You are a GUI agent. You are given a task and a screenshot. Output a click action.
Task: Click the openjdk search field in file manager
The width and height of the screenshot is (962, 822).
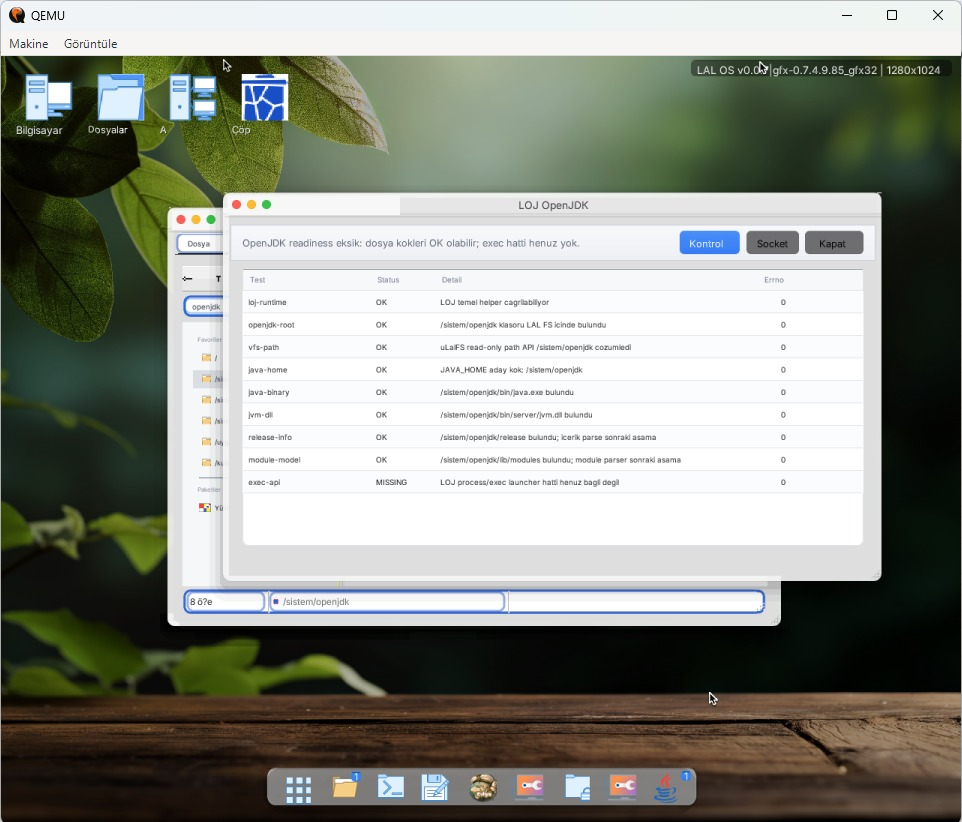[x=204, y=306]
